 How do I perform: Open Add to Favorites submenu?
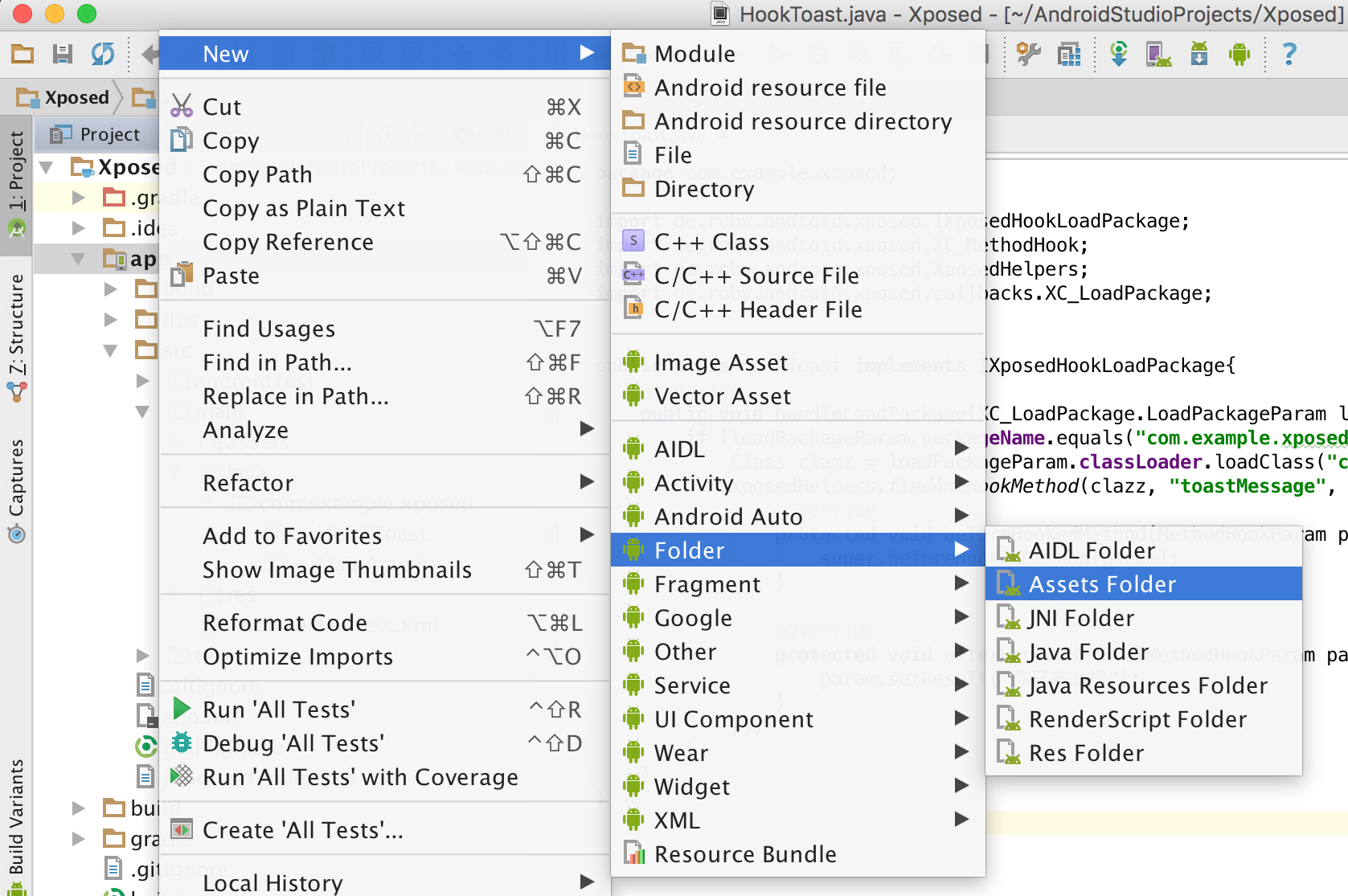pos(384,536)
